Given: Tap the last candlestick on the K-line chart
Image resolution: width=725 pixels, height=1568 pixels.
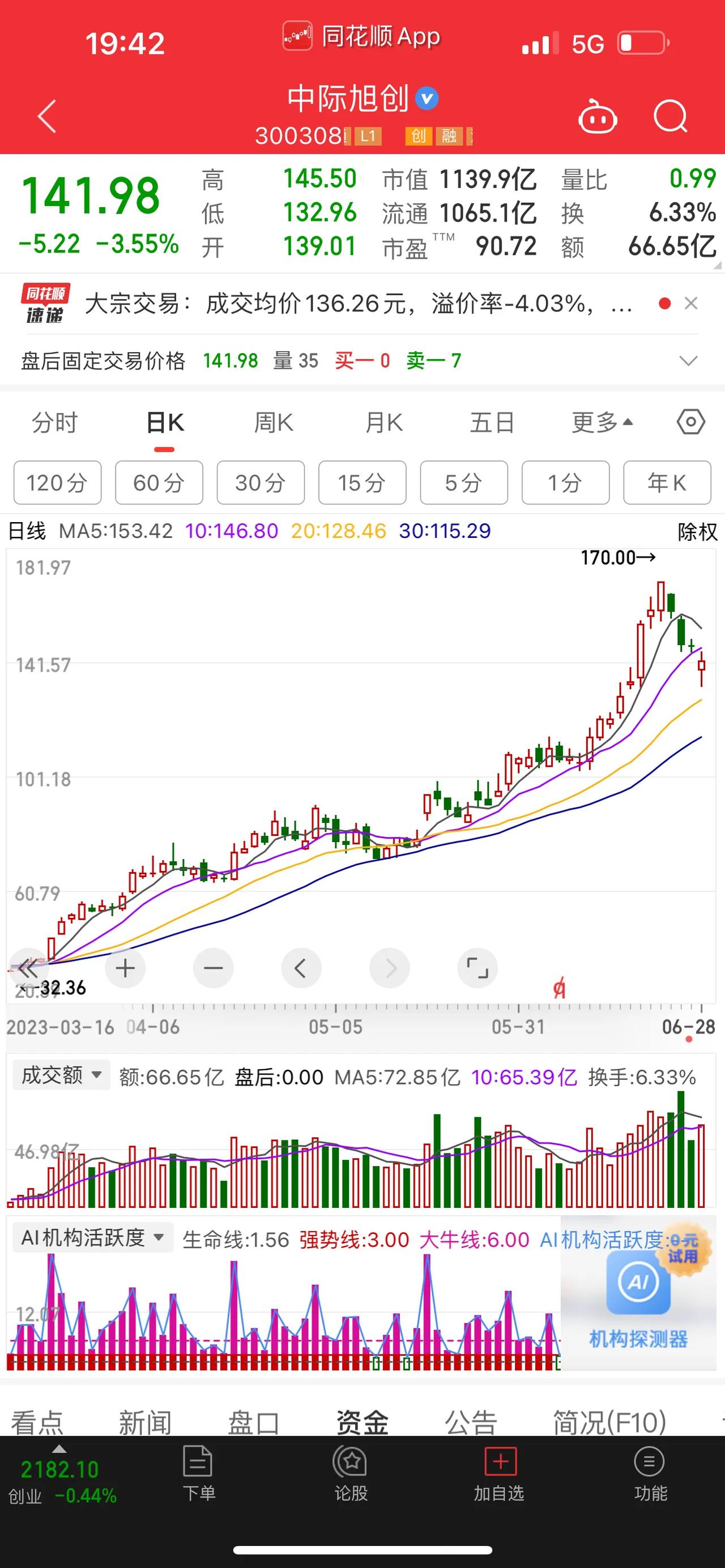Looking at the screenshot, I should click(x=702, y=668).
